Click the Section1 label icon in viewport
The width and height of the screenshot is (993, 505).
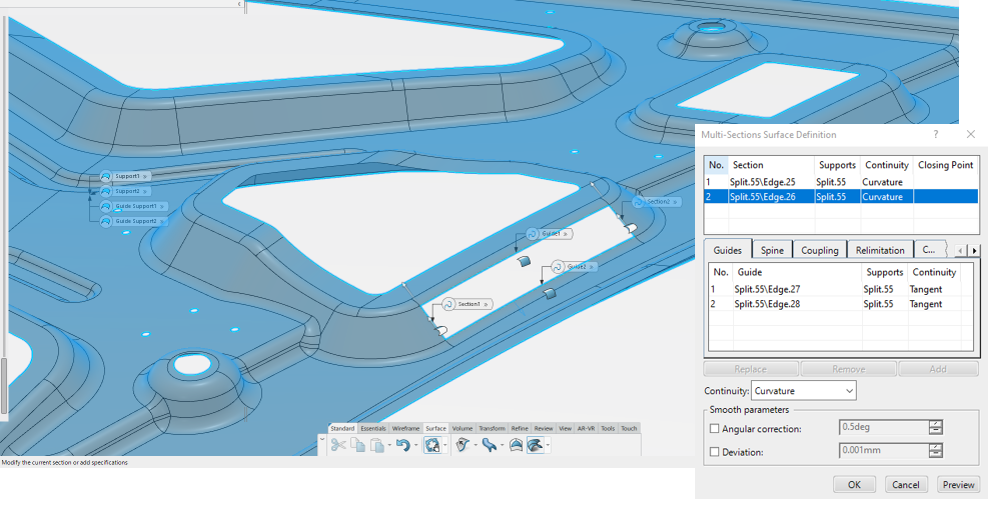point(448,304)
